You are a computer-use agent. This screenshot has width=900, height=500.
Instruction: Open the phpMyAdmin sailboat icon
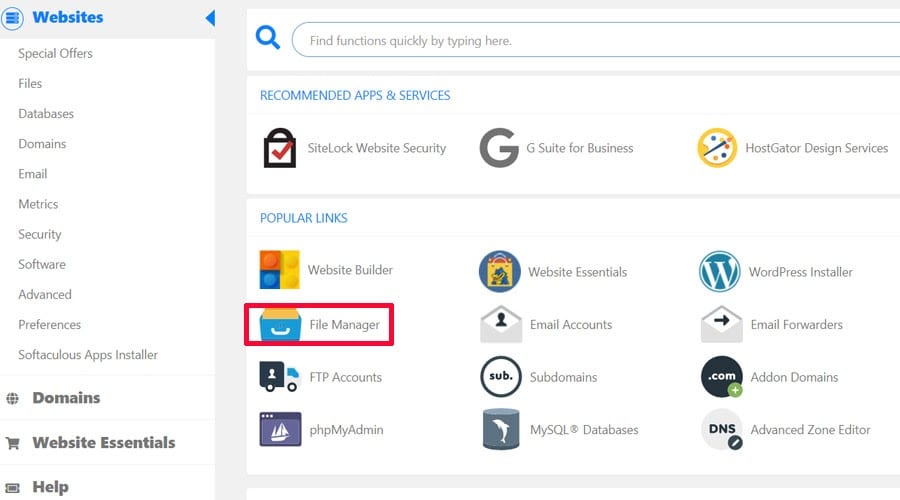pos(280,429)
